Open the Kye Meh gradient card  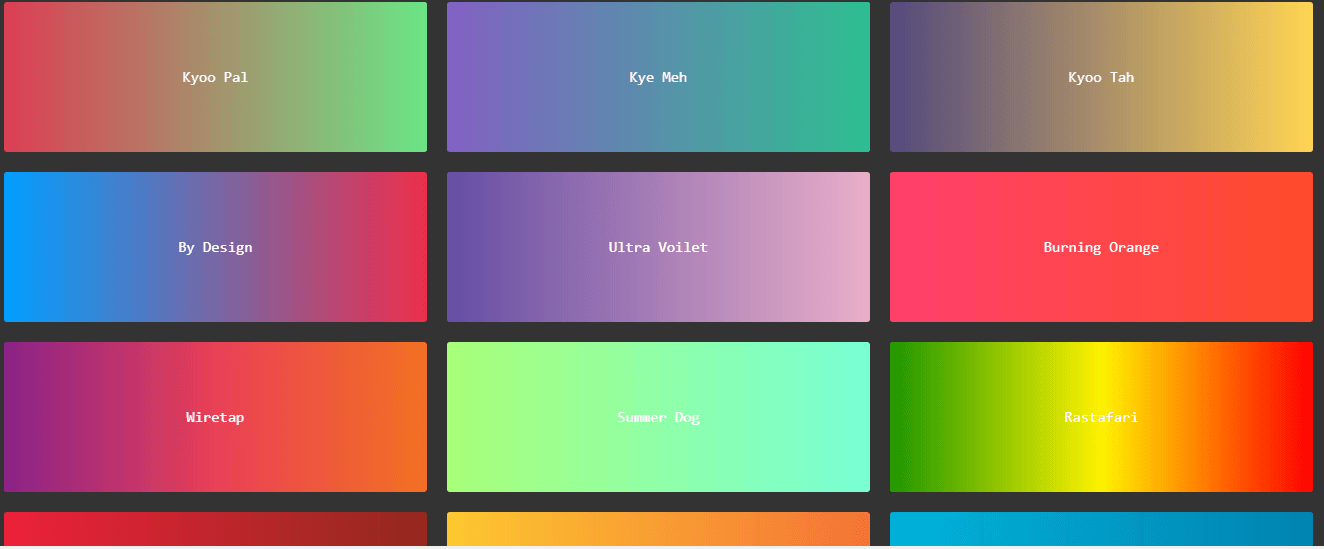(x=658, y=77)
